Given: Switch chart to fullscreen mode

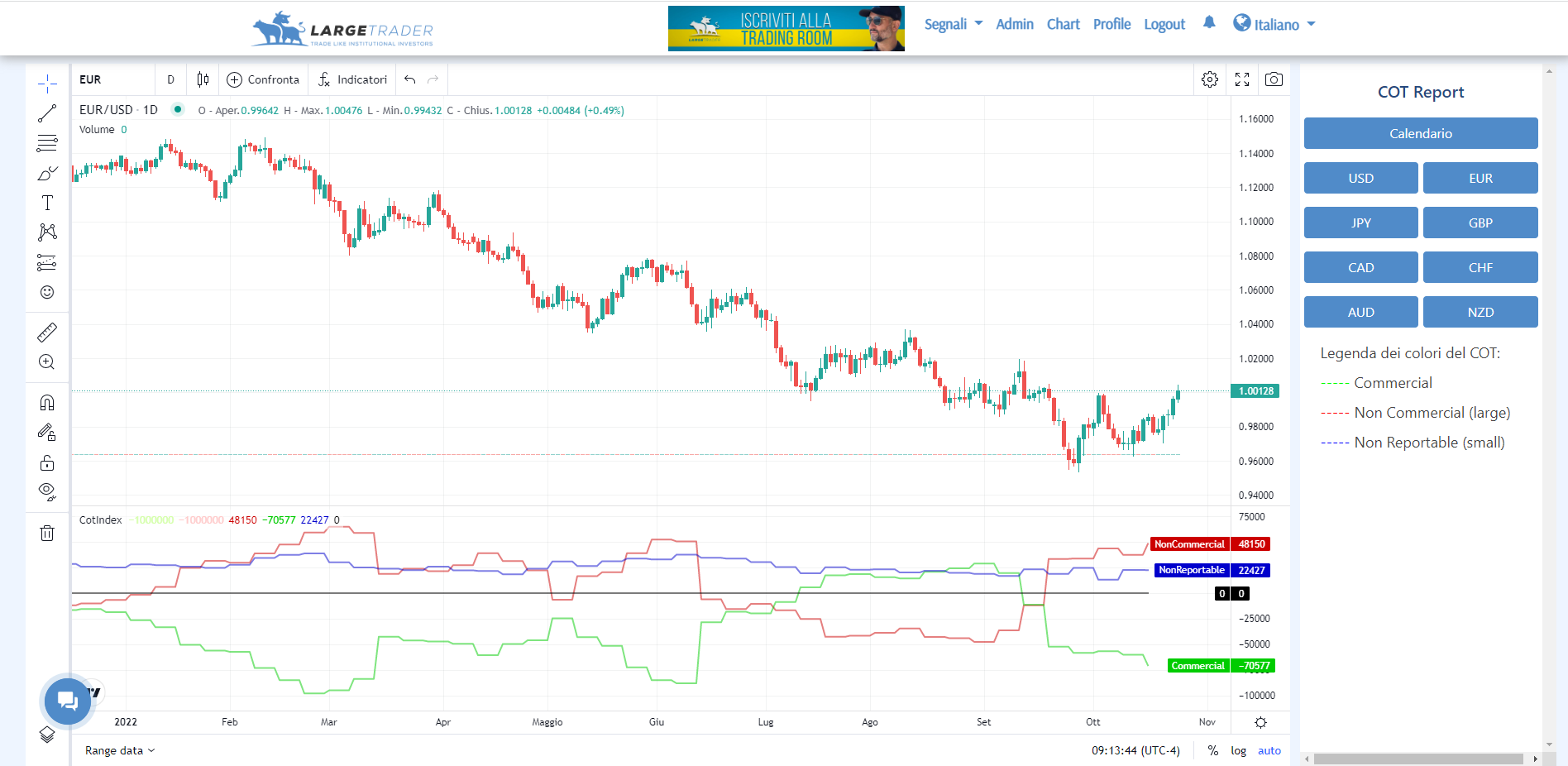Looking at the screenshot, I should pos(1242,79).
